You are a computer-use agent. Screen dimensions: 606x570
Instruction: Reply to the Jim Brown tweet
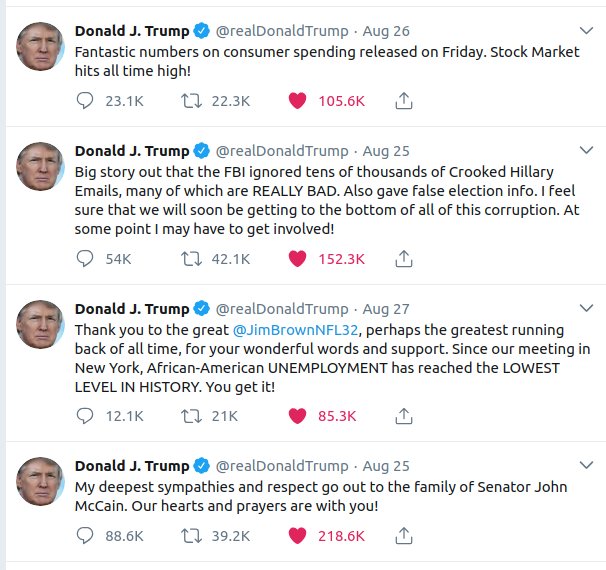(87, 415)
